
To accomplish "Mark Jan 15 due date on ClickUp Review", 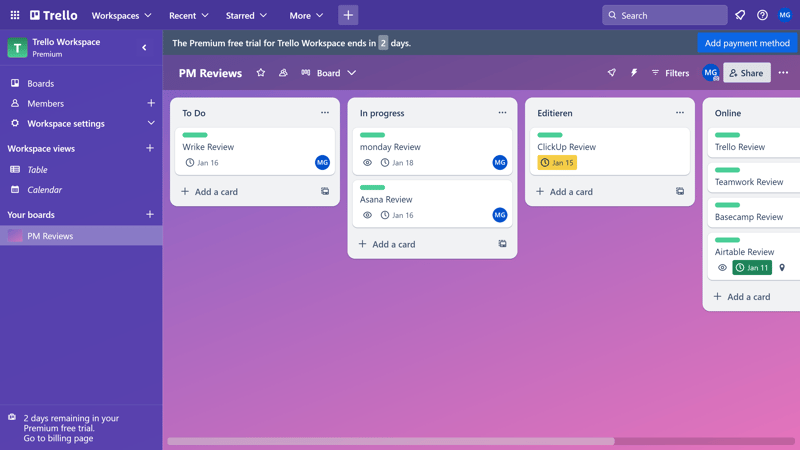I will point(557,163).
